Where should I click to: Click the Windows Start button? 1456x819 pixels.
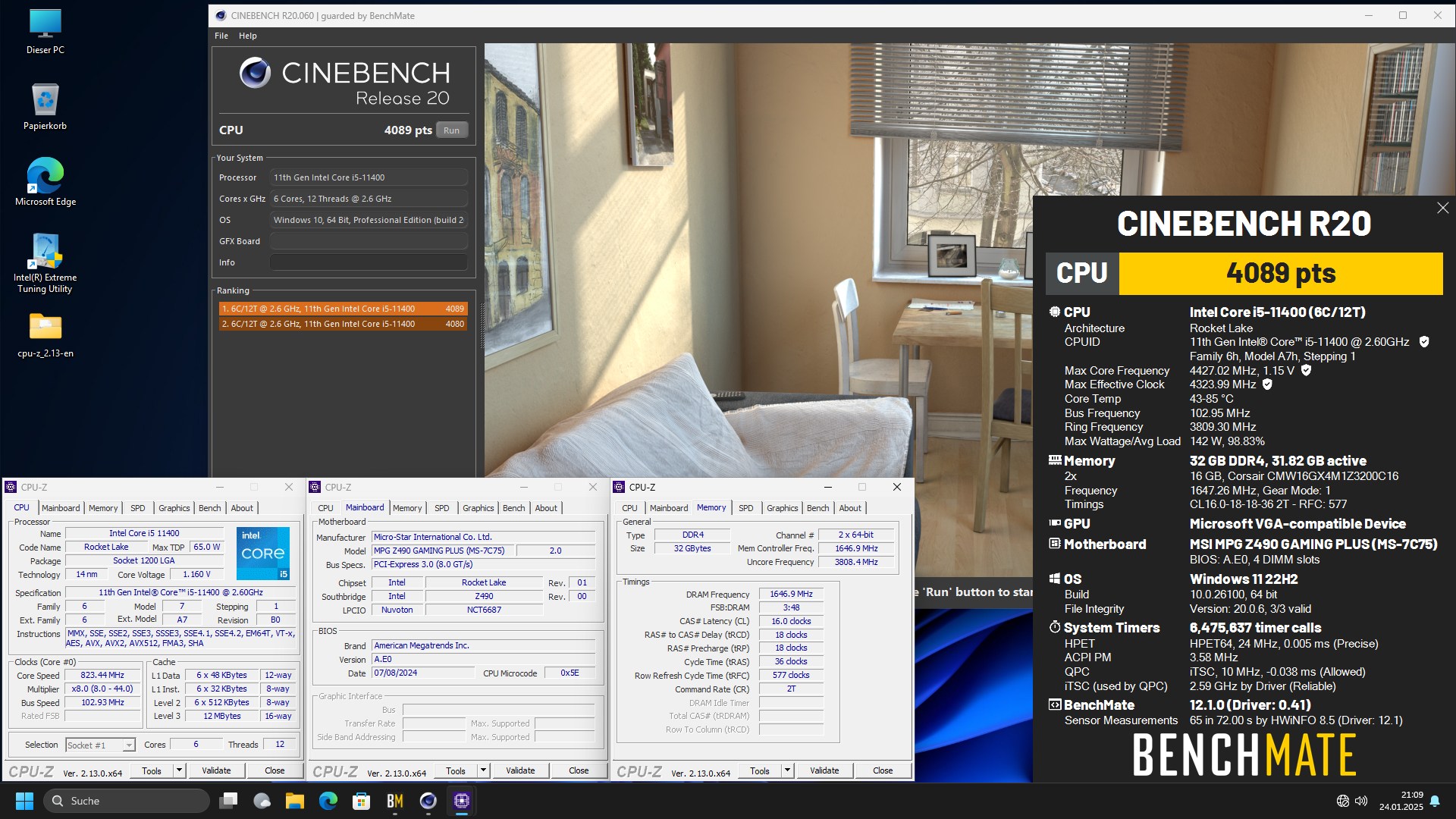click(x=24, y=801)
